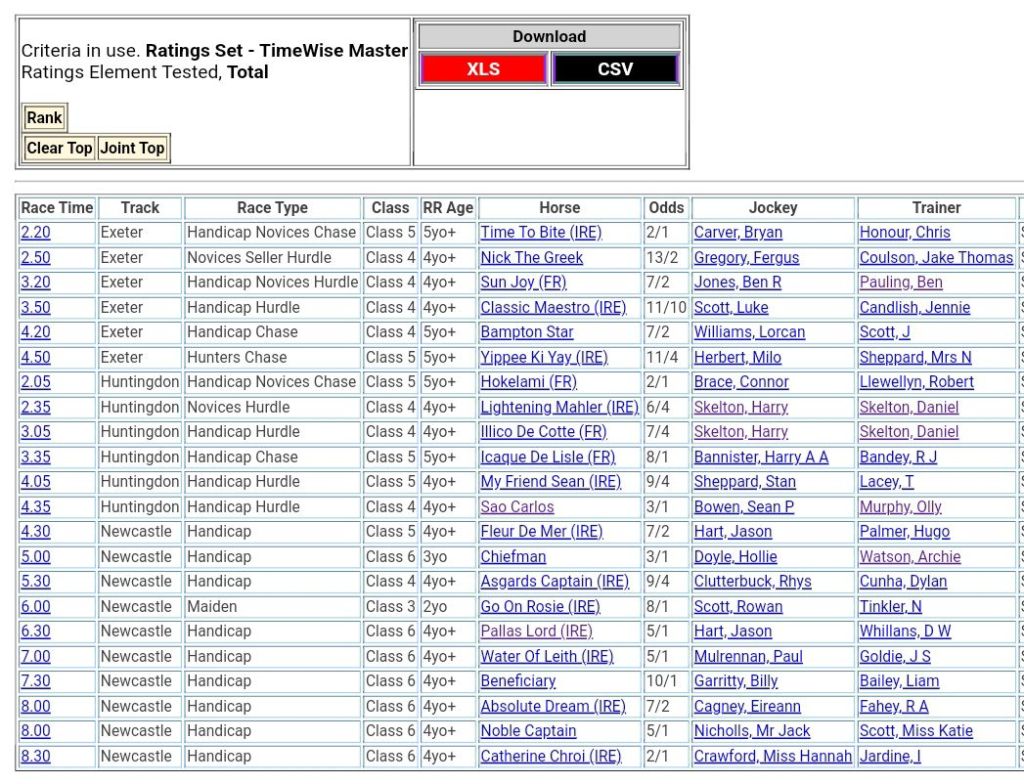The height and width of the screenshot is (784, 1024).
Task: Click the Horse column header
Action: 559,208
